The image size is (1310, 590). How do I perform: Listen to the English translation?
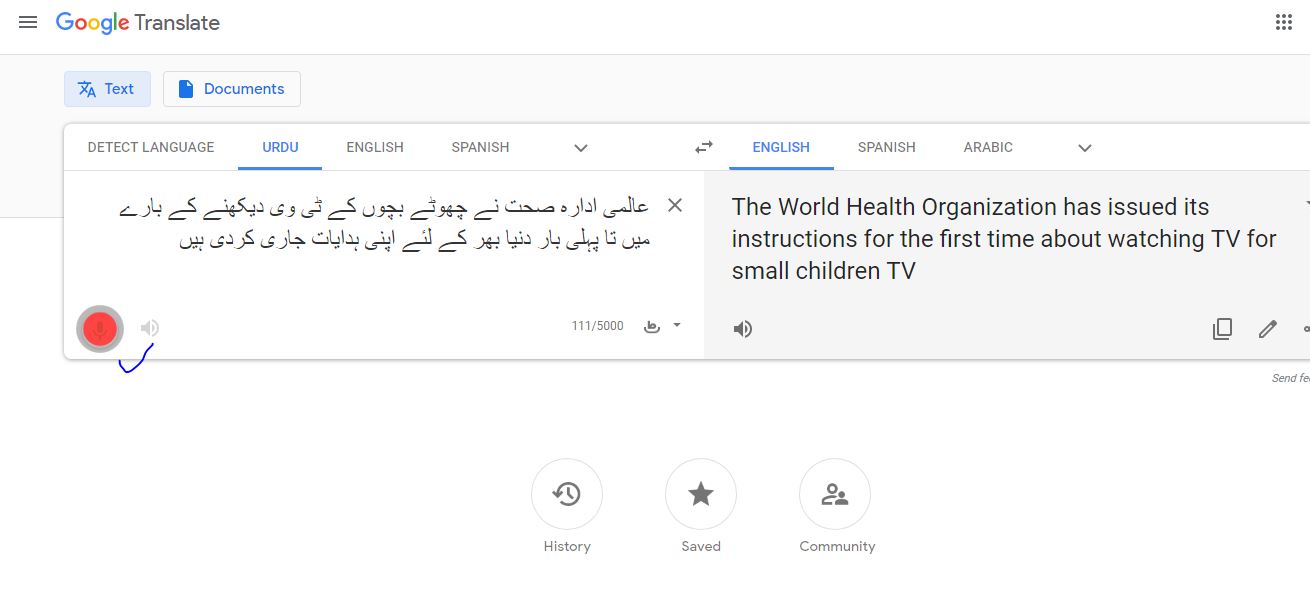742,328
